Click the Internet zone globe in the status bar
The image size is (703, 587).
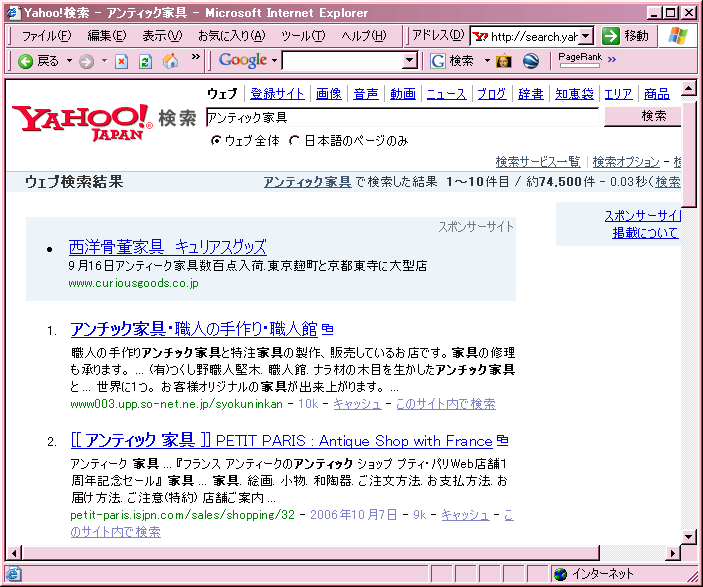560,574
